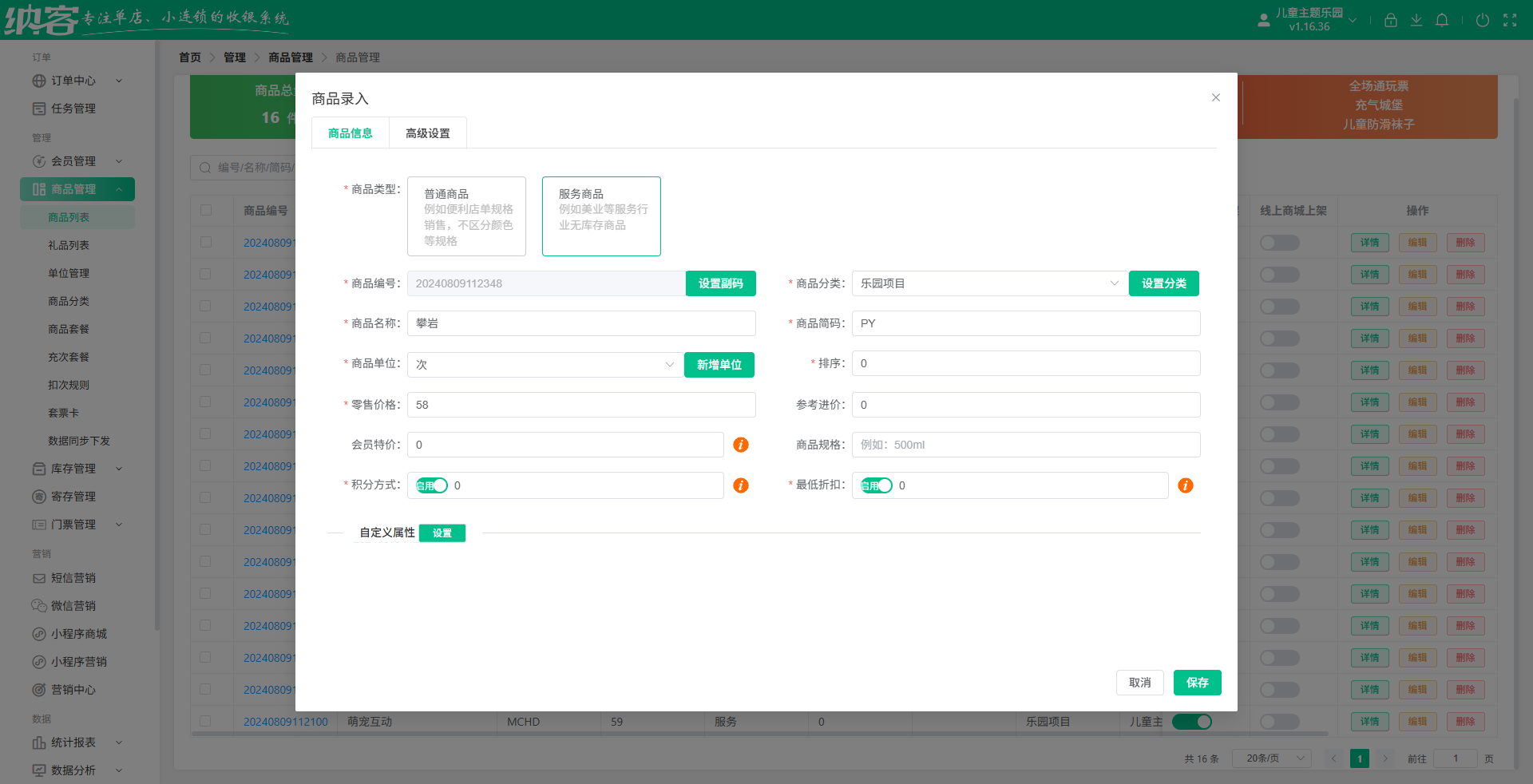Click the lock screen icon in header
This screenshot has width=1533, height=784.
click(1390, 20)
